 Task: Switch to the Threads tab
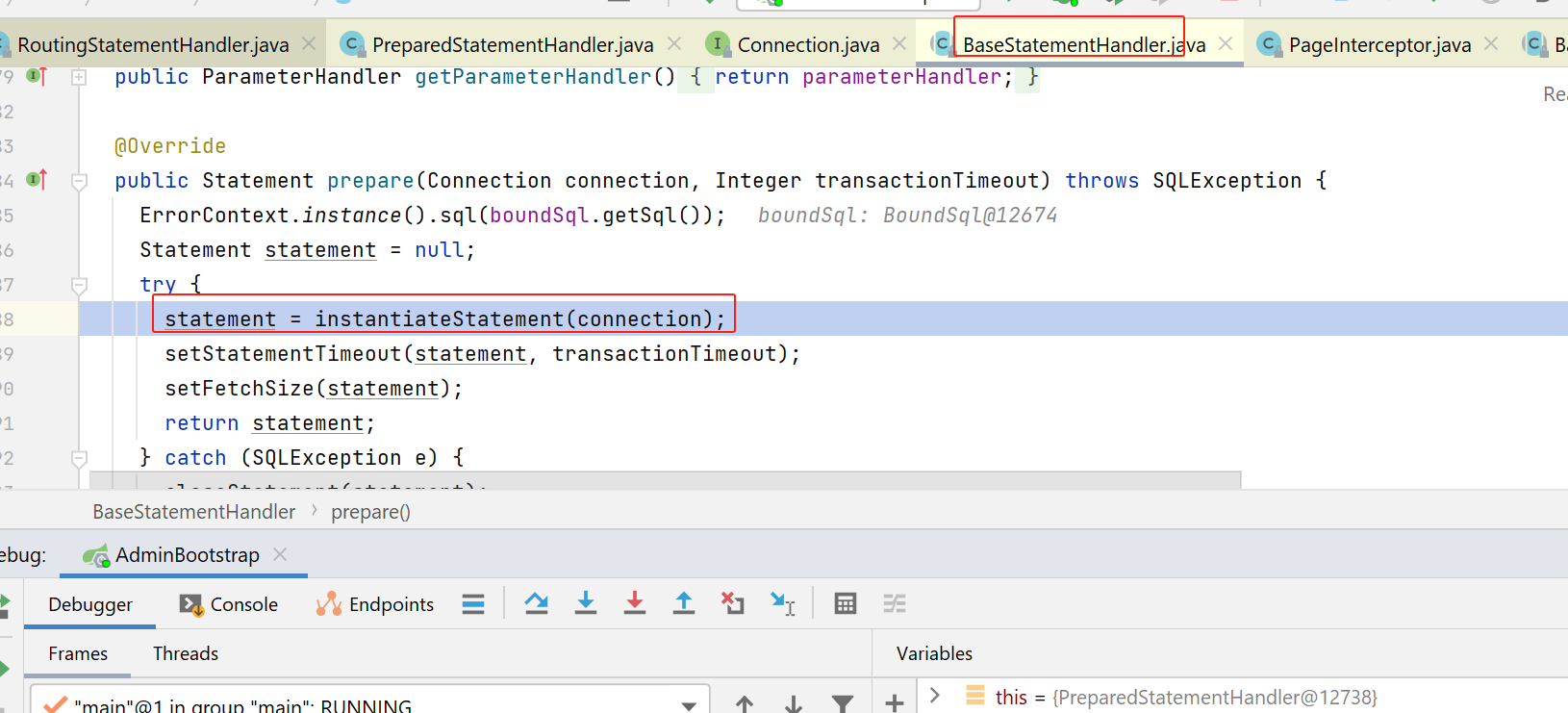point(186,653)
